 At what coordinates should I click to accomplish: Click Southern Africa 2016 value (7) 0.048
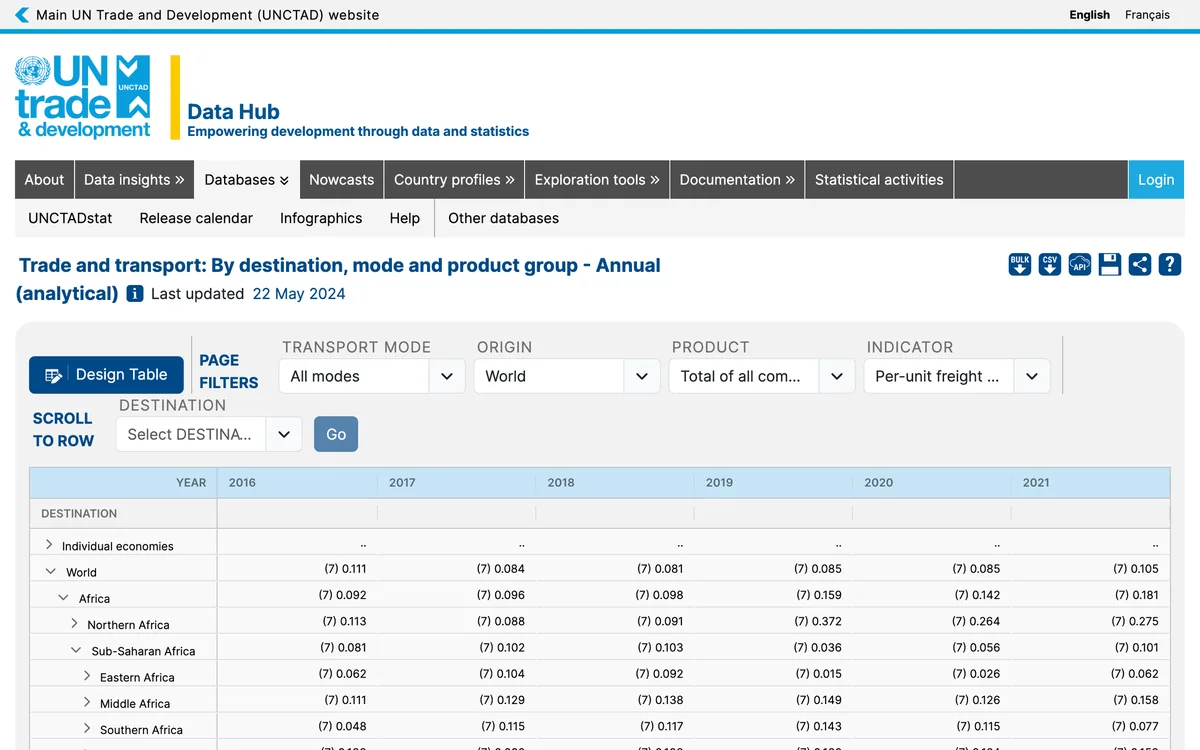(x=343, y=726)
